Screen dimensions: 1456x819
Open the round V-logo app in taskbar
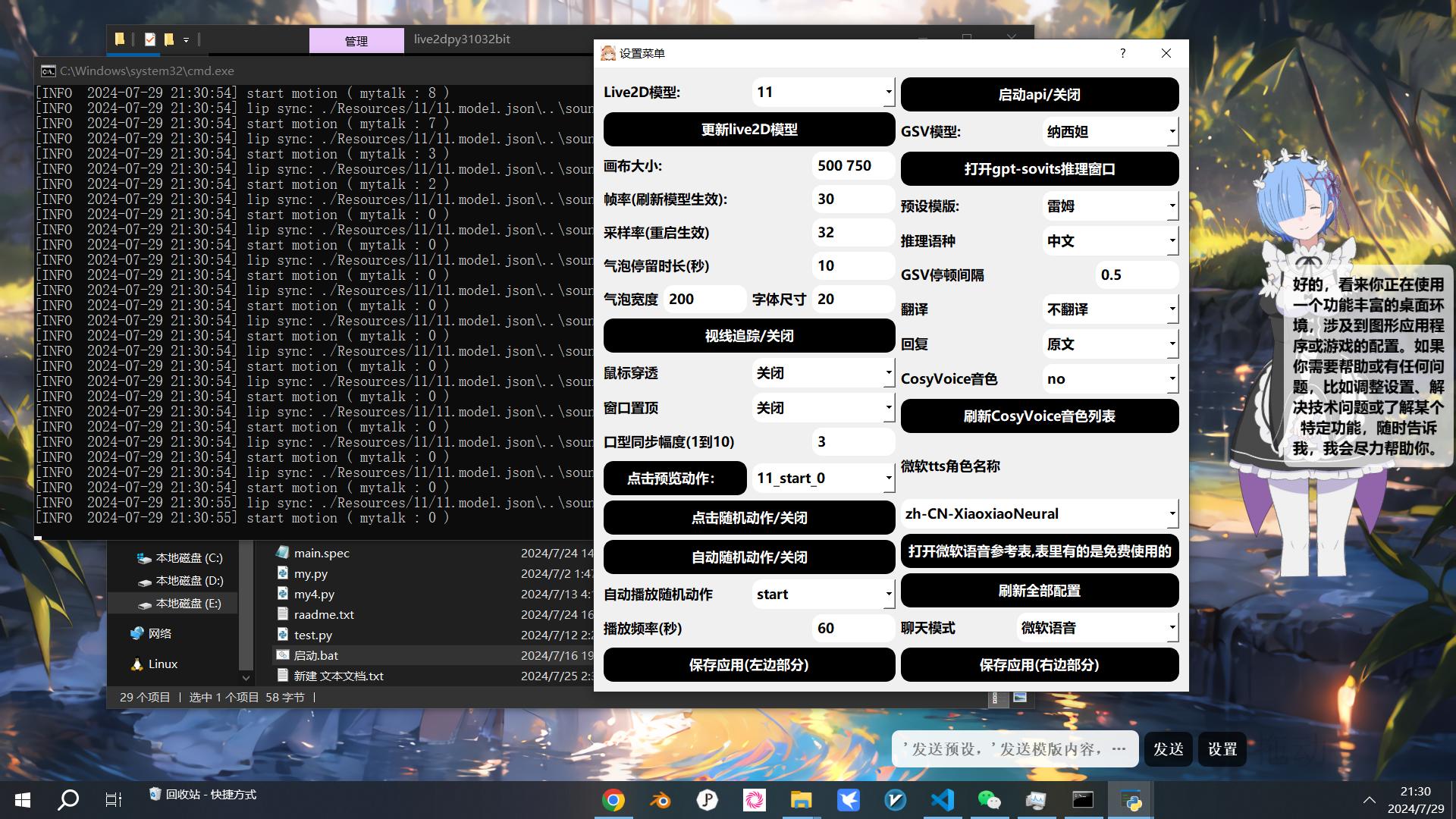(896, 800)
